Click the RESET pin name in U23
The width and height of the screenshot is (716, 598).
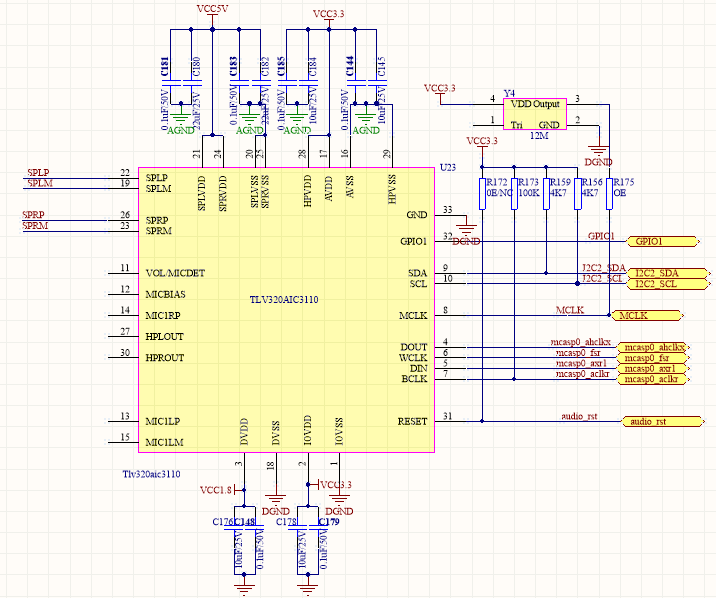pyautogui.click(x=412, y=421)
